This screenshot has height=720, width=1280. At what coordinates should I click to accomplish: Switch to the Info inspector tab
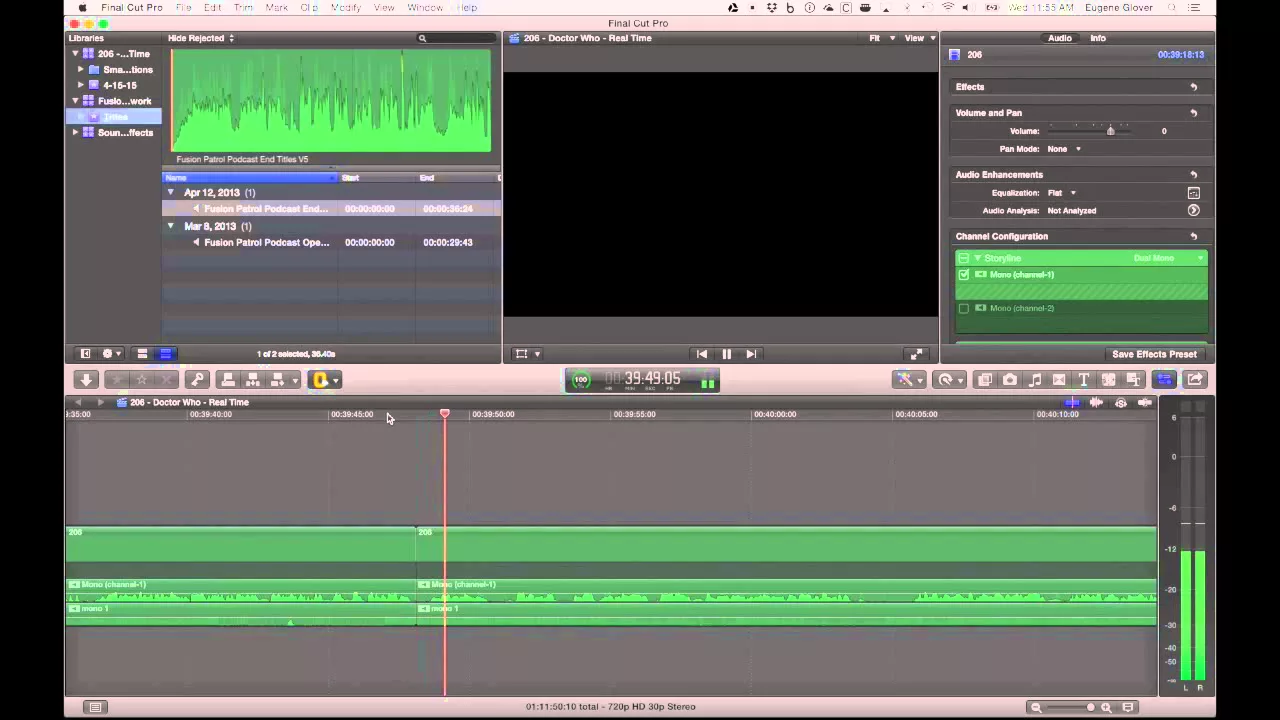click(1098, 38)
